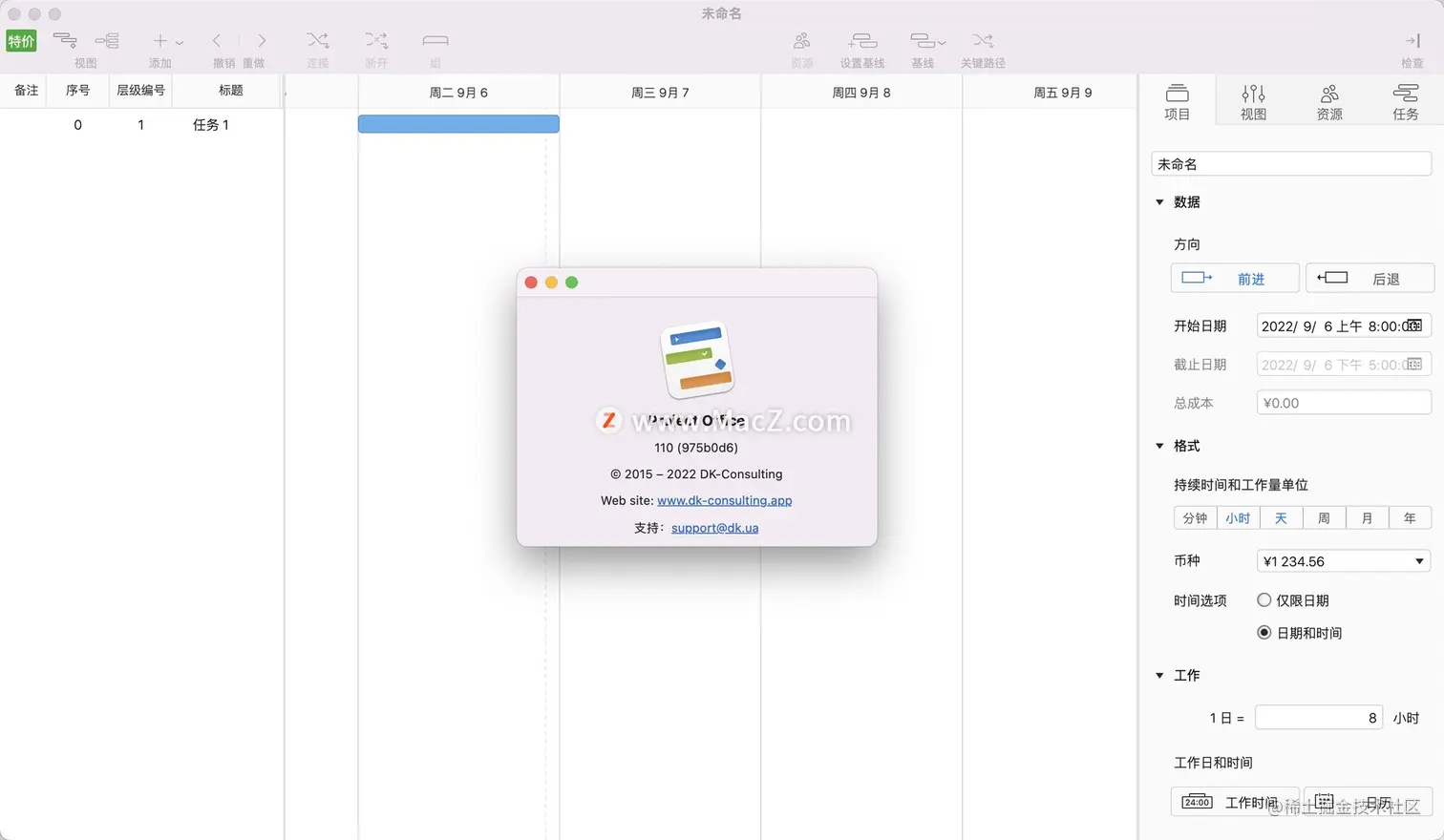This screenshot has height=840, width=1444.
Task: Select 周 as duration unit
Action: 1324,518
